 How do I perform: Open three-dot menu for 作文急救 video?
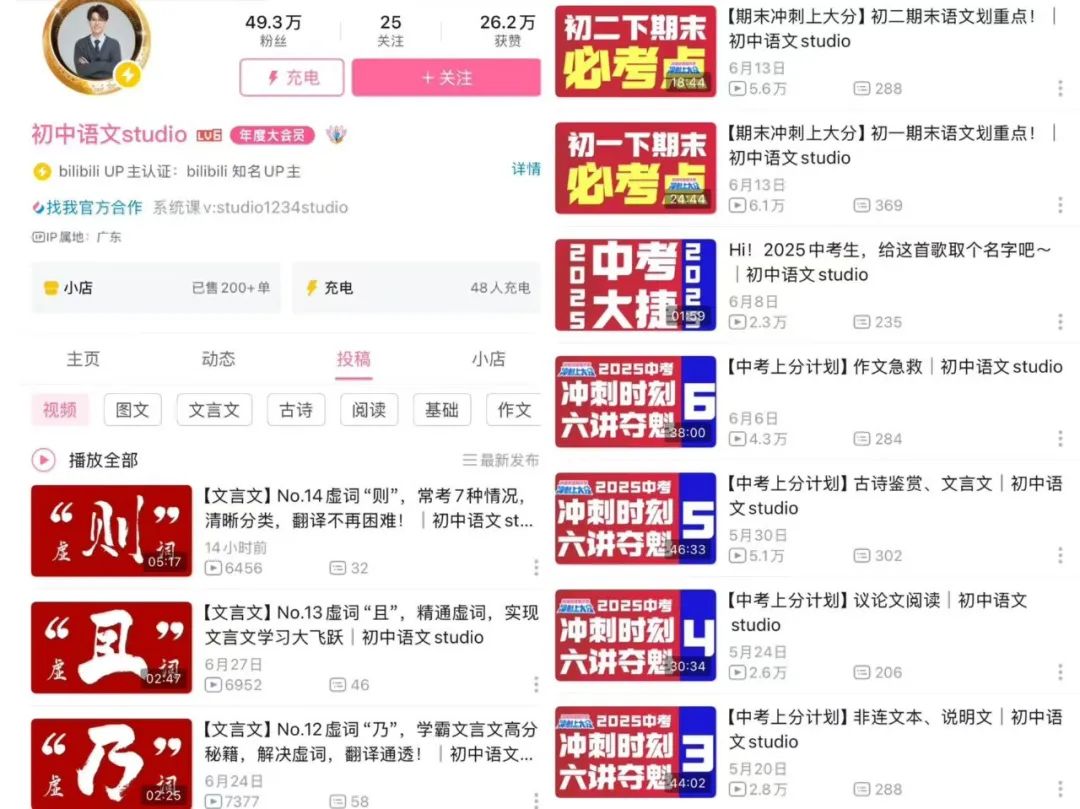click(1060, 439)
